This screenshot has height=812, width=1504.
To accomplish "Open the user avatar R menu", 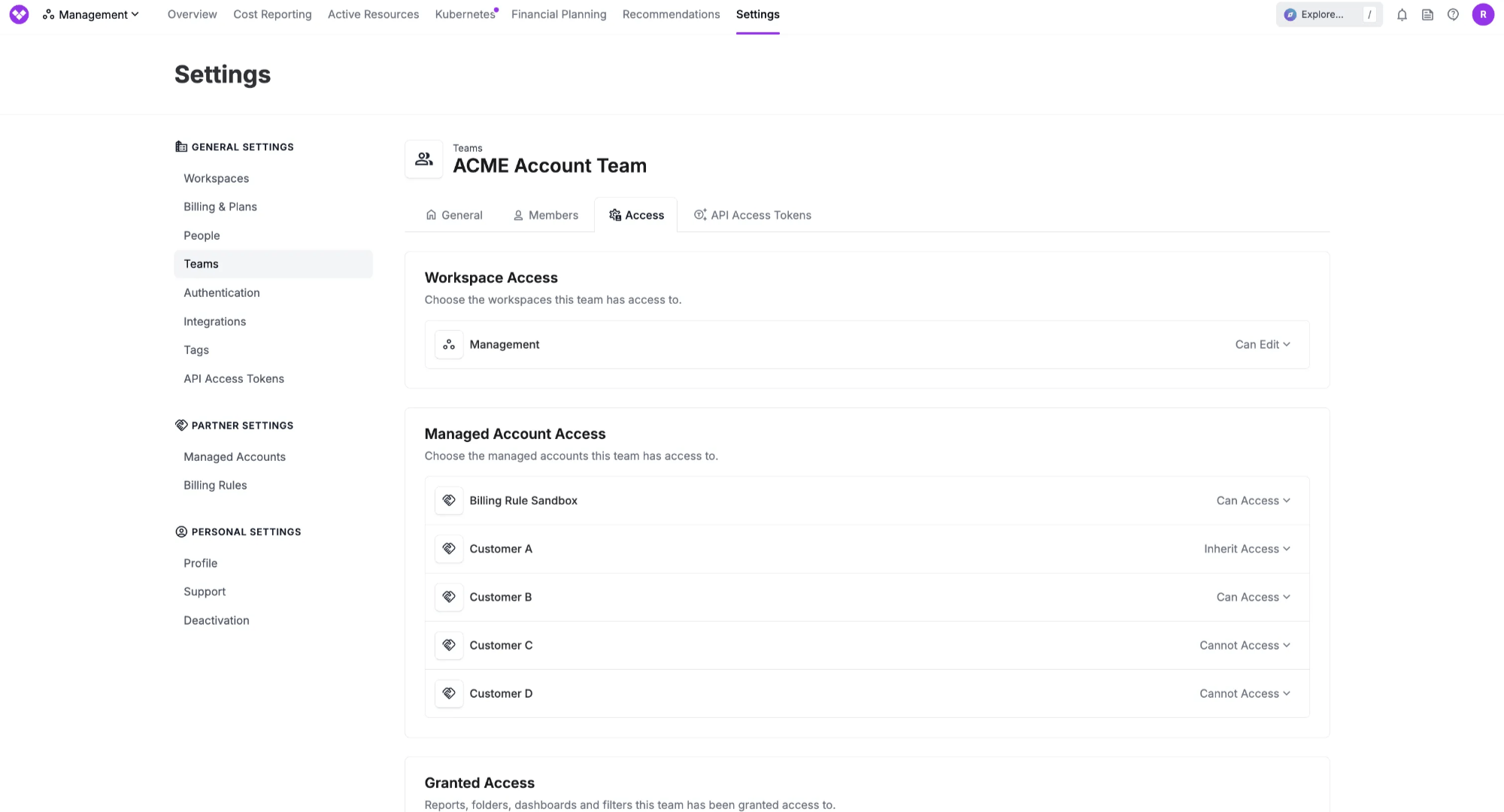I will click(x=1483, y=14).
